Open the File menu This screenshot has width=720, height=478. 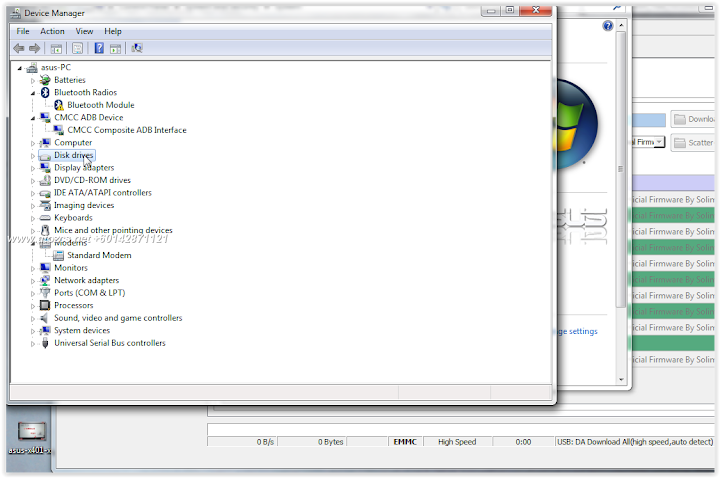[x=22, y=31]
